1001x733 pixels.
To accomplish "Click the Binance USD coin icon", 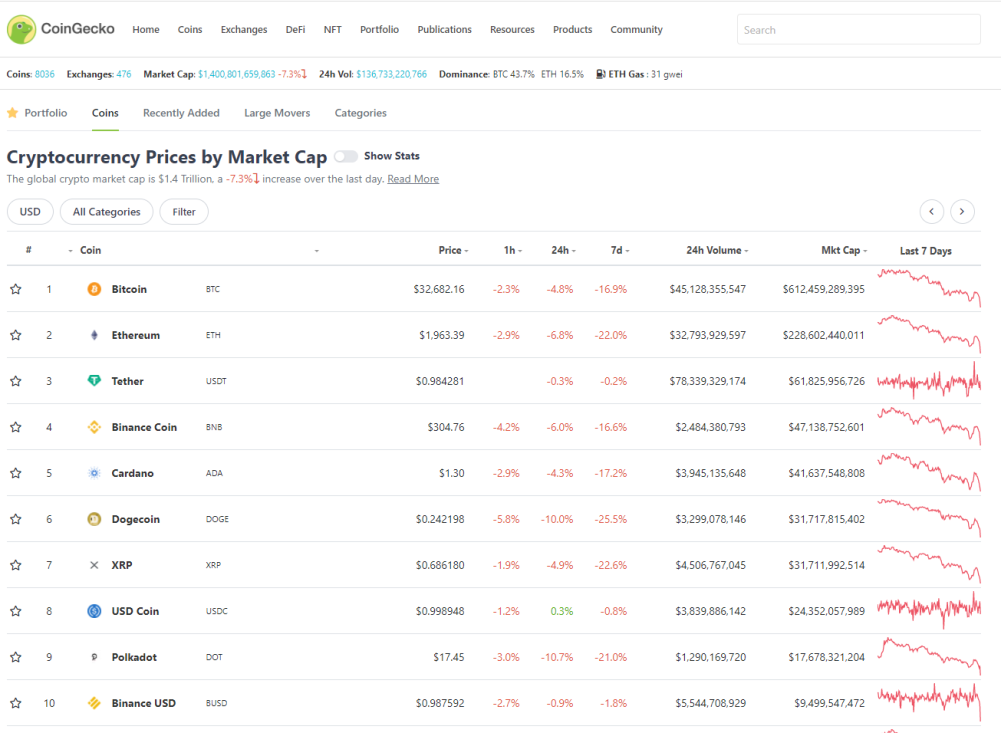I will tap(94, 703).
